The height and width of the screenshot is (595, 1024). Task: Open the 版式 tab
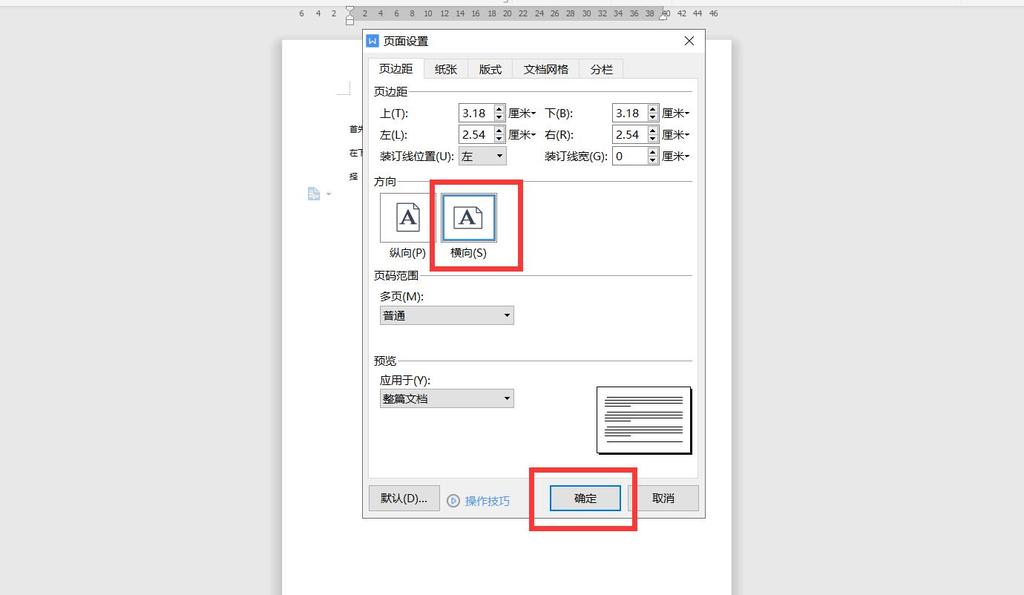490,69
